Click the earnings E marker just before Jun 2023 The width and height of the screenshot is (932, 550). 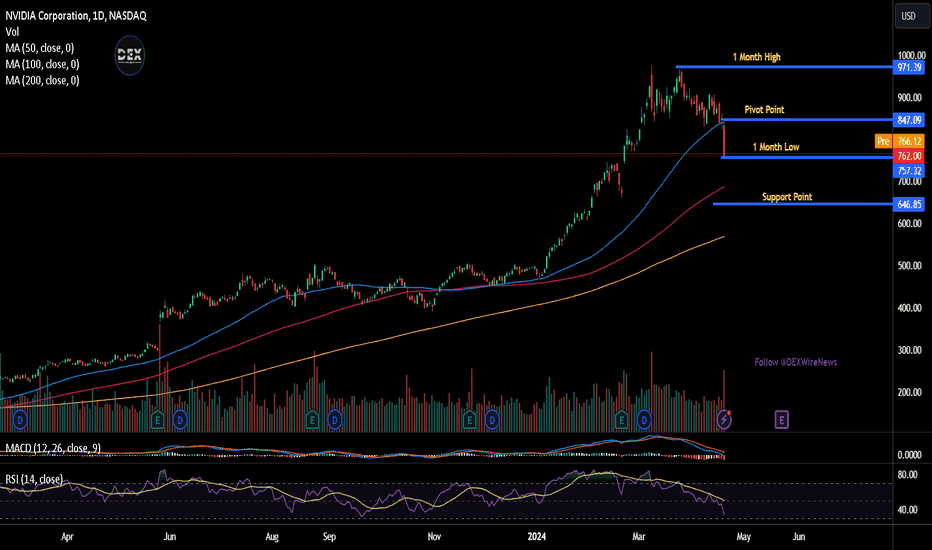point(158,420)
